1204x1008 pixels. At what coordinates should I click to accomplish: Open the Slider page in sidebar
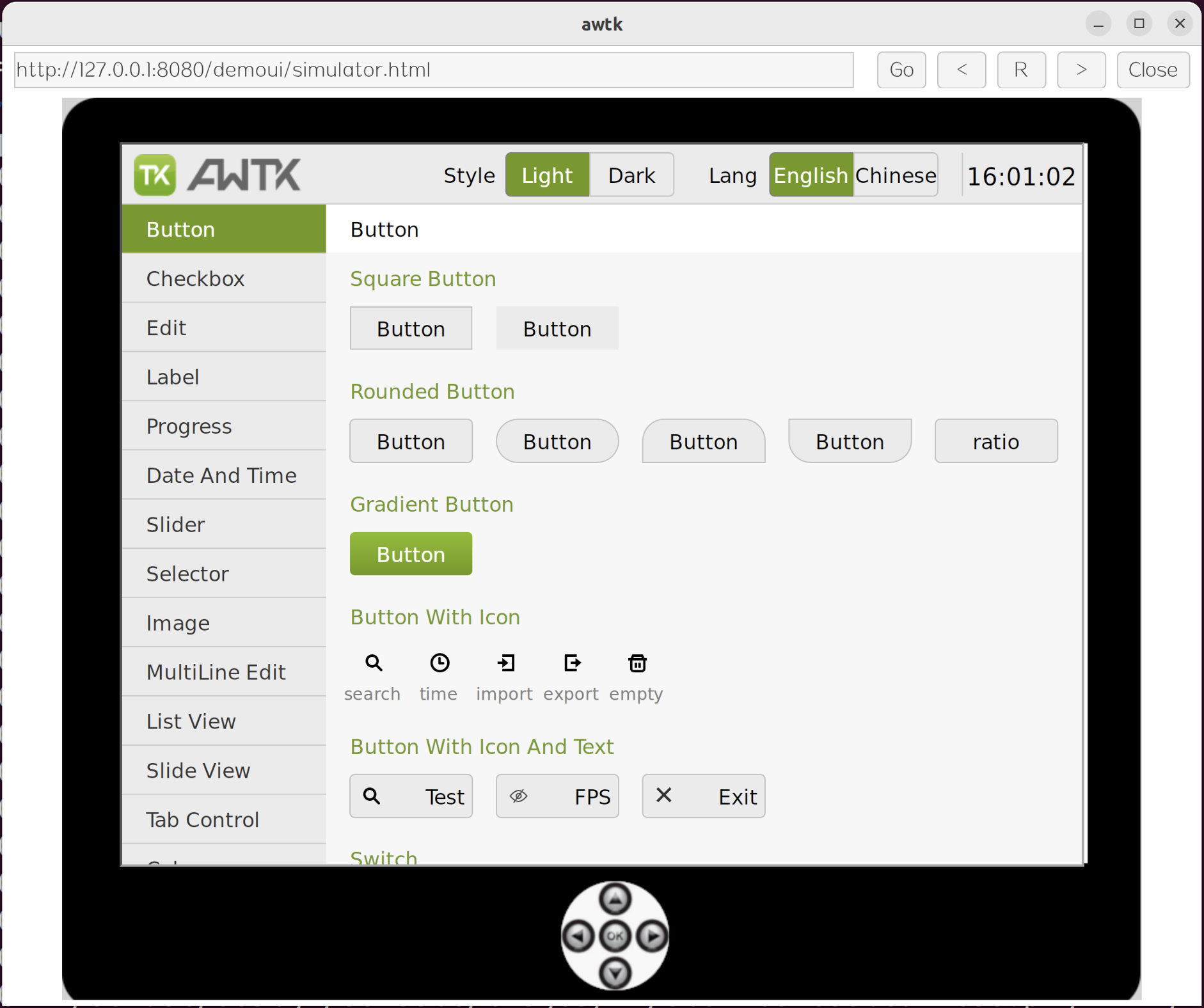[x=224, y=524]
